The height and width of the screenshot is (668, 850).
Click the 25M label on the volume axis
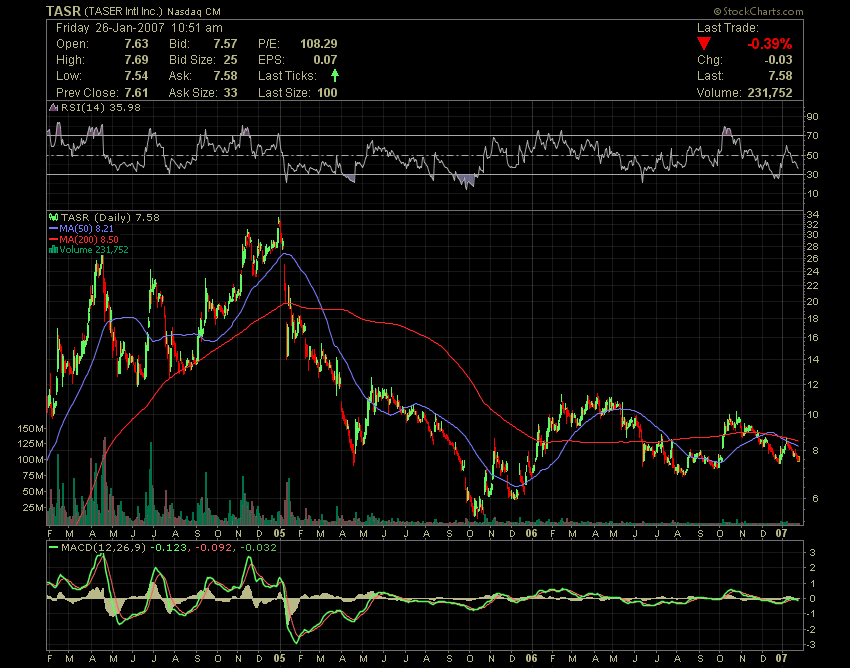34,508
